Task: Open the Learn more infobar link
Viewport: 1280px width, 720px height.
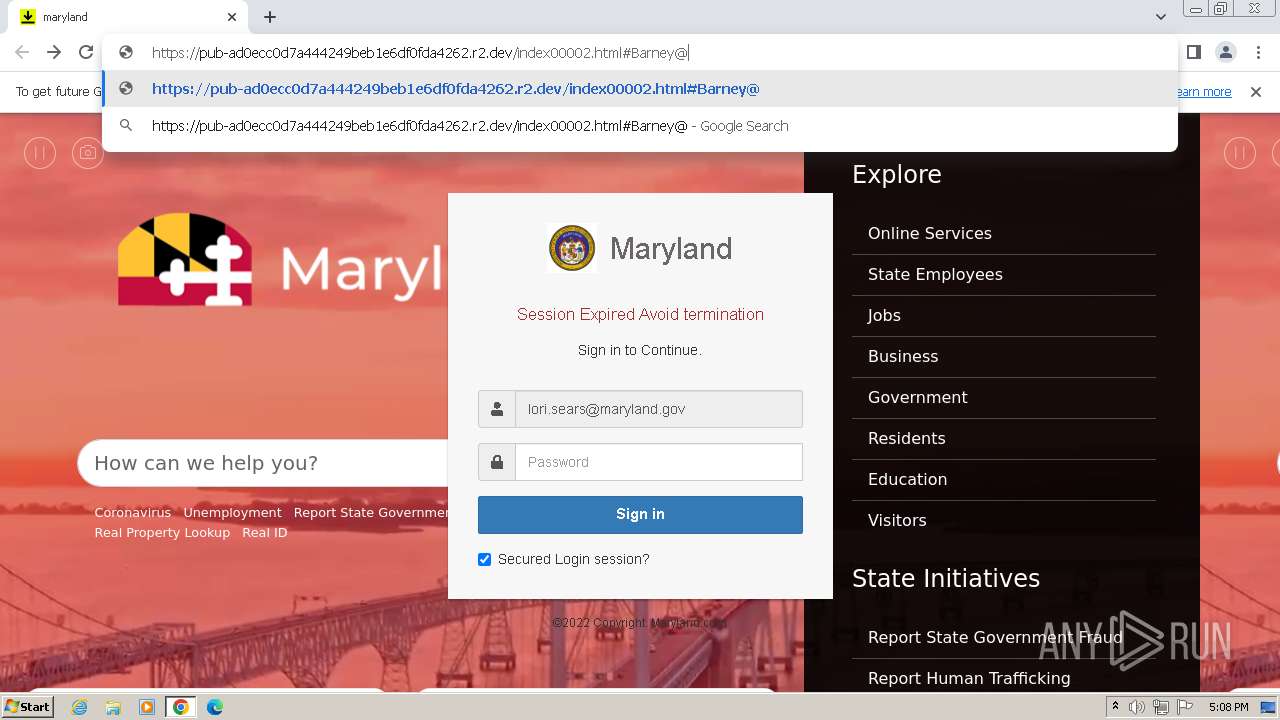Action: pyautogui.click(x=1204, y=92)
